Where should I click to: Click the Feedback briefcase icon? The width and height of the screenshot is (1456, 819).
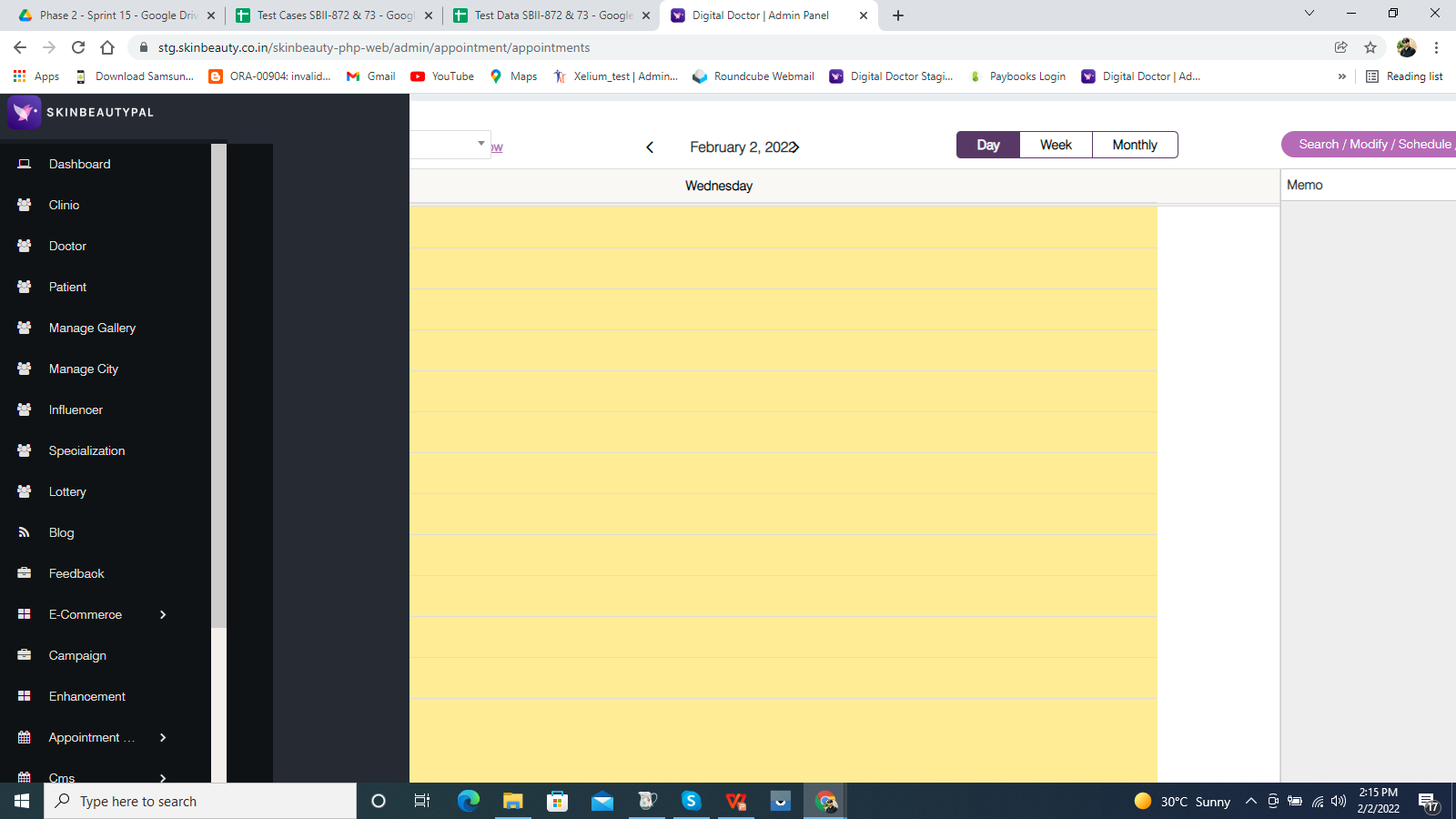point(25,573)
